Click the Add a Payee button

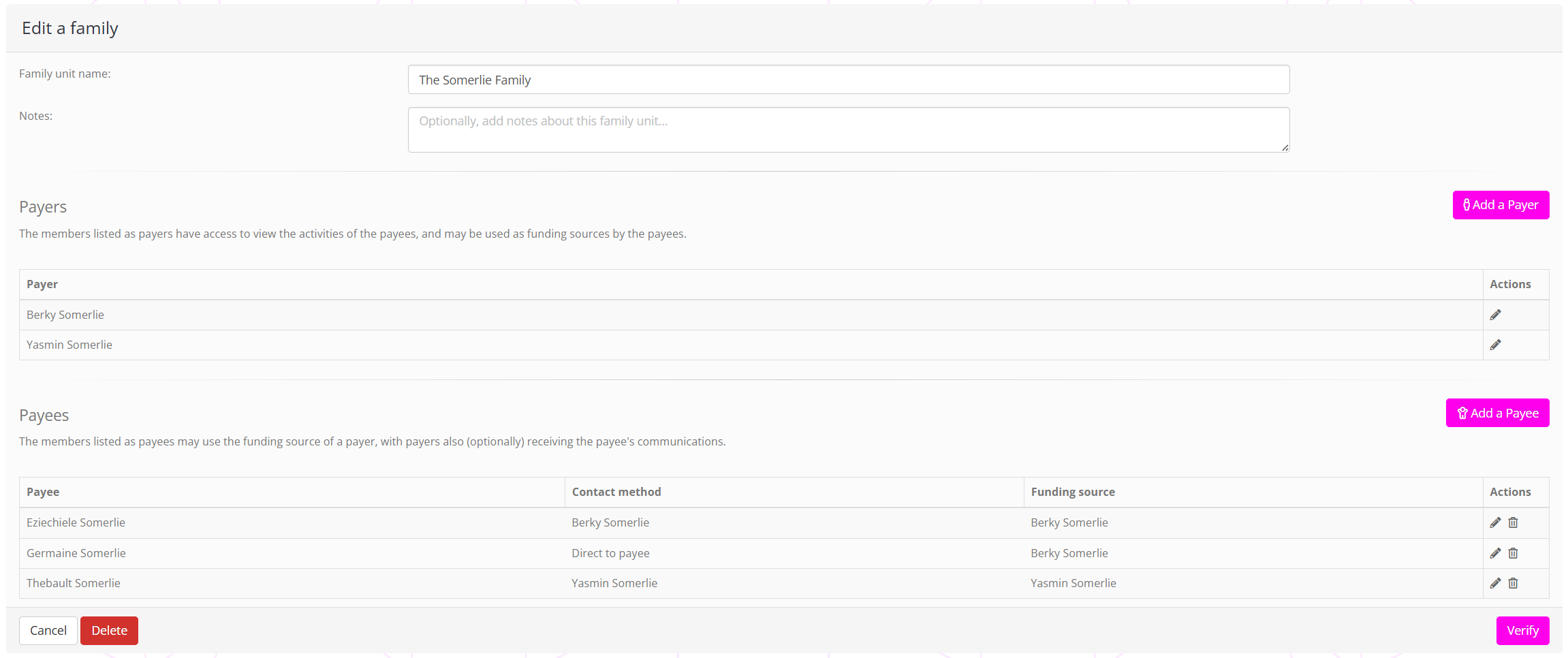(1497, 413)
